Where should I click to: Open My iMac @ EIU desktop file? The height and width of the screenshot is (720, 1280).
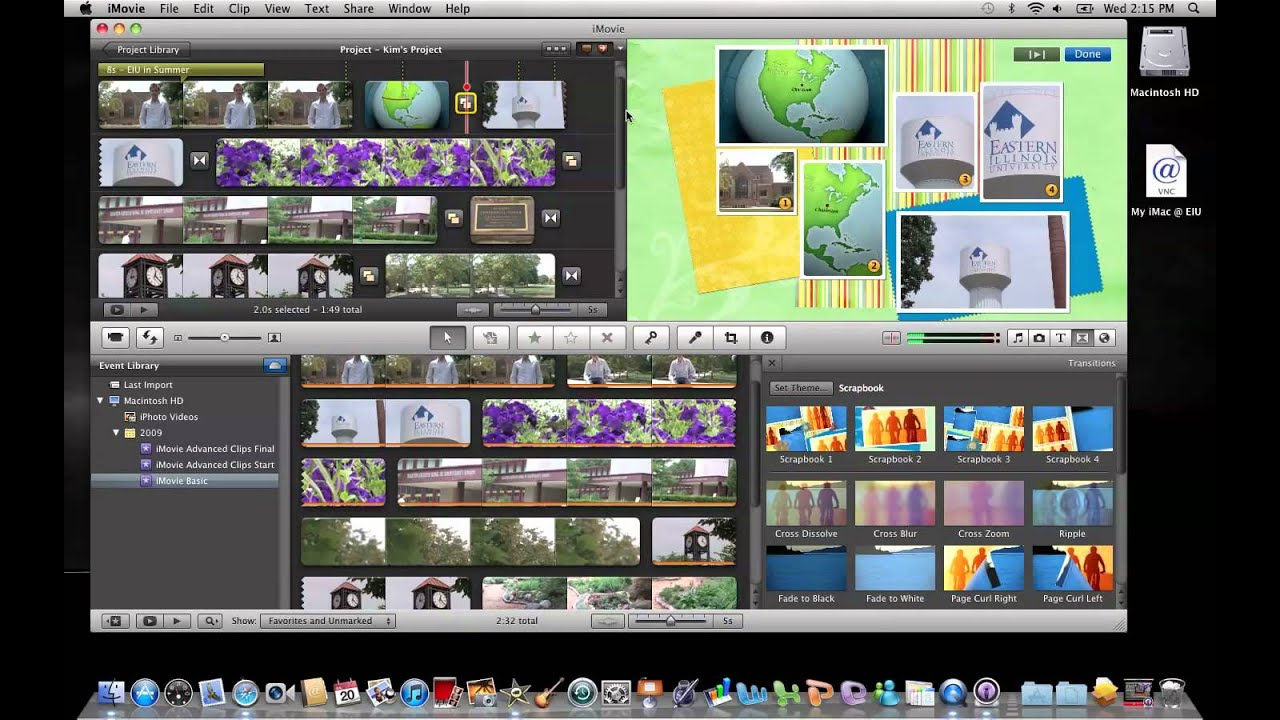pyautogui.click(x=1166, y=181)
